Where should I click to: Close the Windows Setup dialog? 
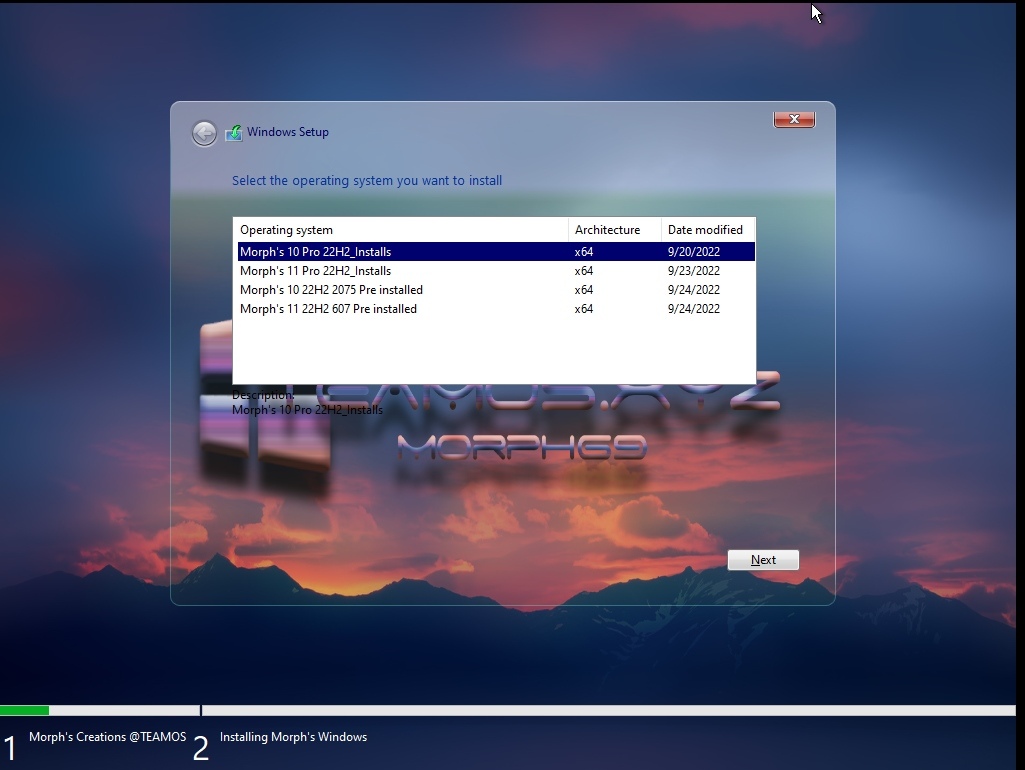[794, 119]
